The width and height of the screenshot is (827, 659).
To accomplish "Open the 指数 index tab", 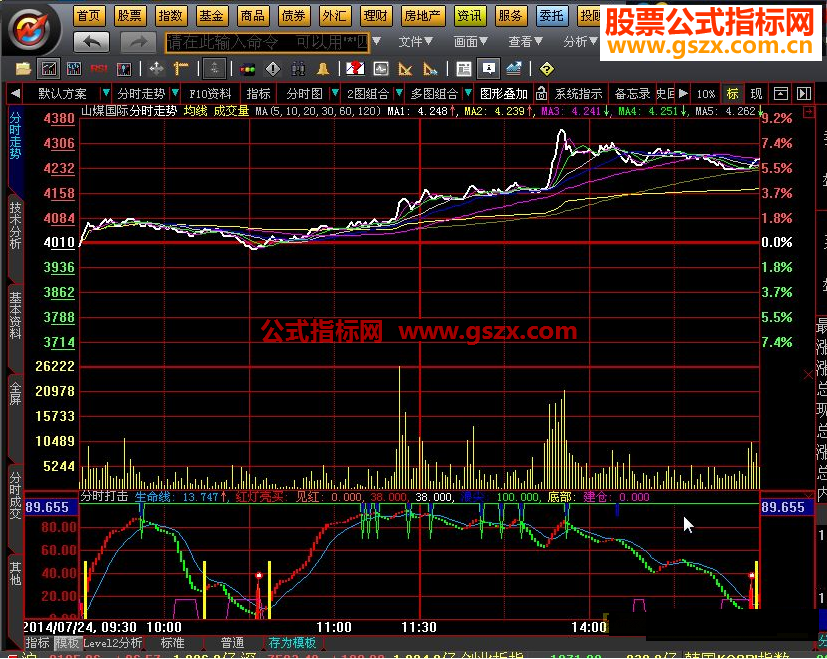I will pos(170,16).
